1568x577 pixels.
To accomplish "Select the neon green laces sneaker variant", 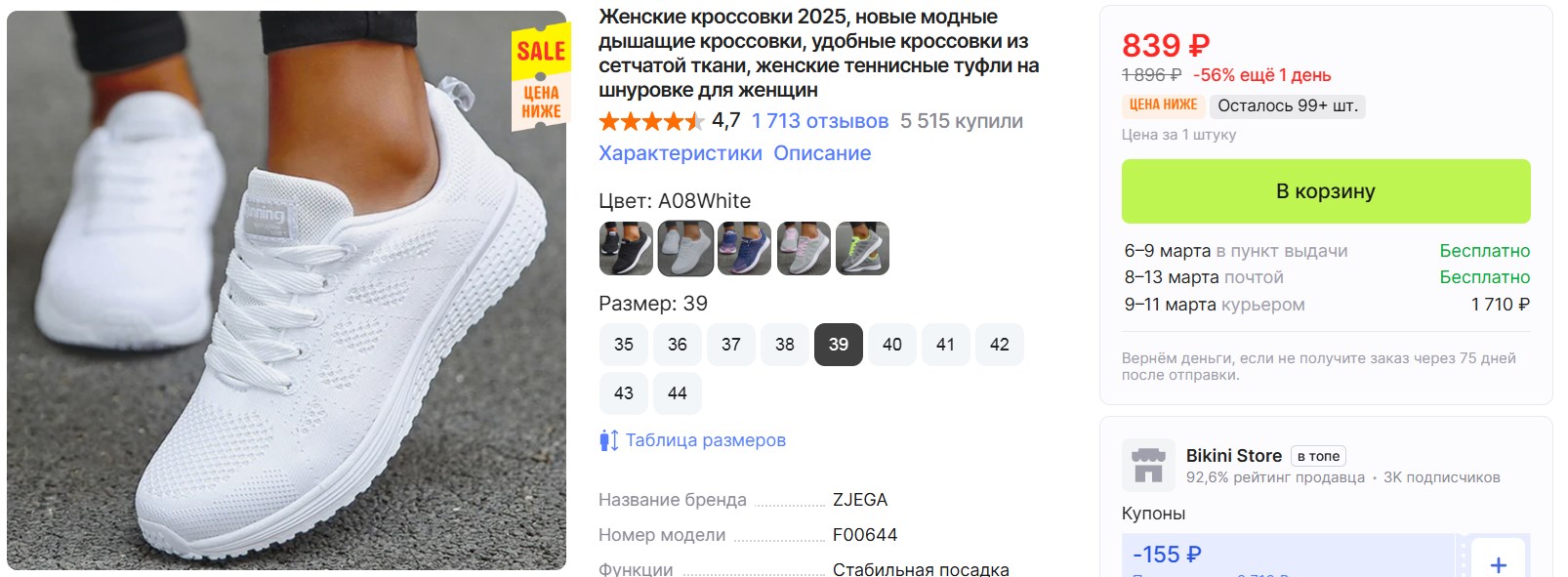I will click(x=863, y=248).
